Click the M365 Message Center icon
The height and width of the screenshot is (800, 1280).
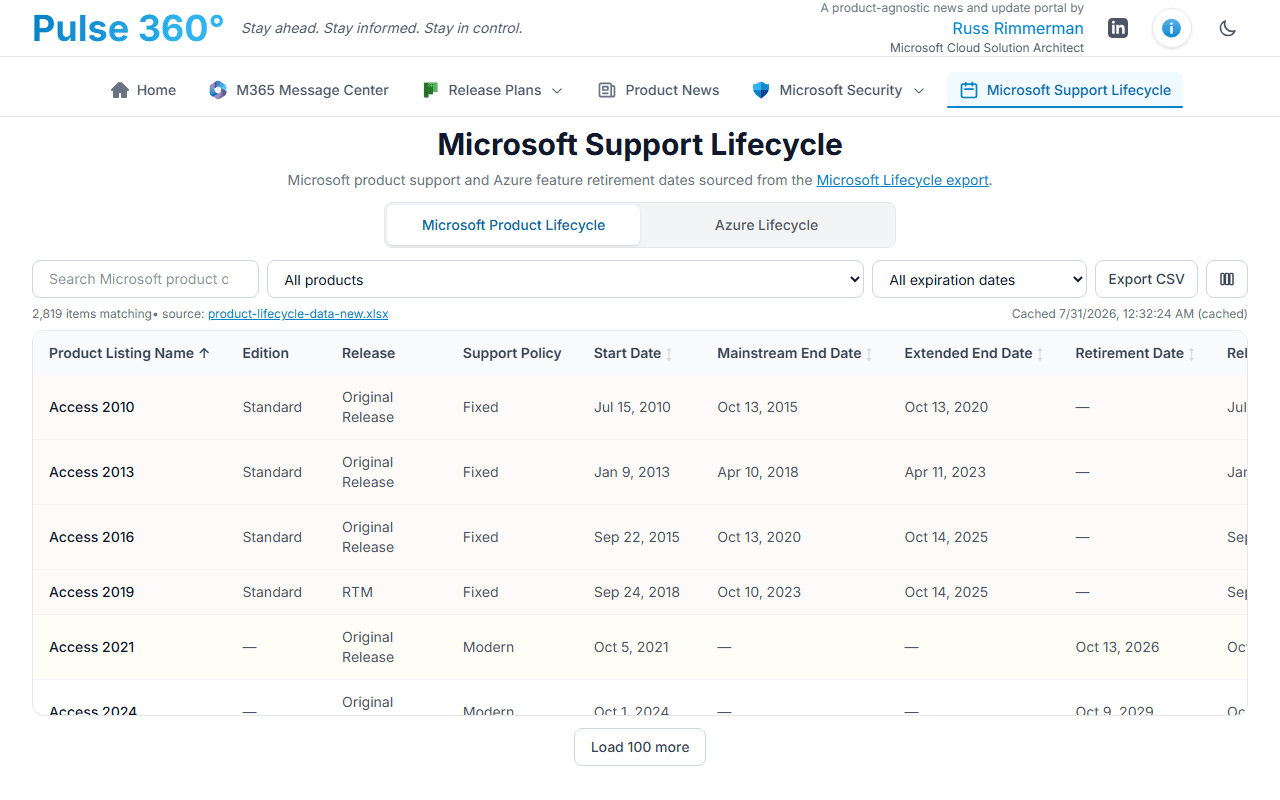pyautogui.click(x=217, y=90)
